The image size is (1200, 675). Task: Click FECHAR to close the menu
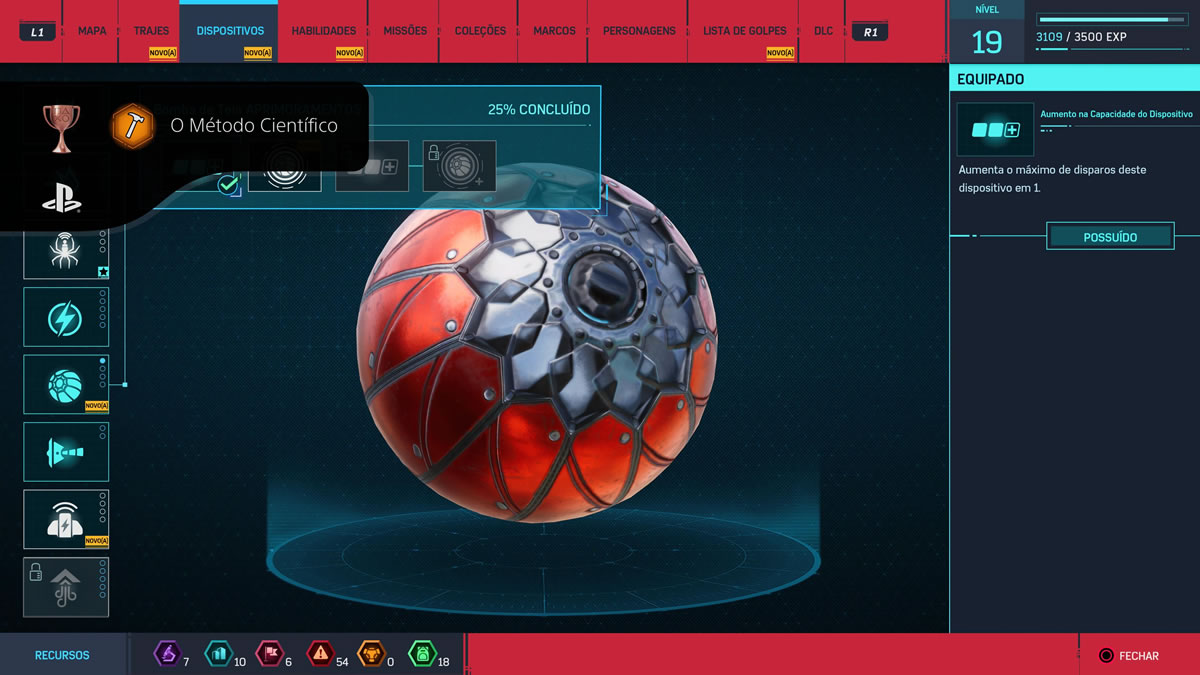pos(1139,656)
